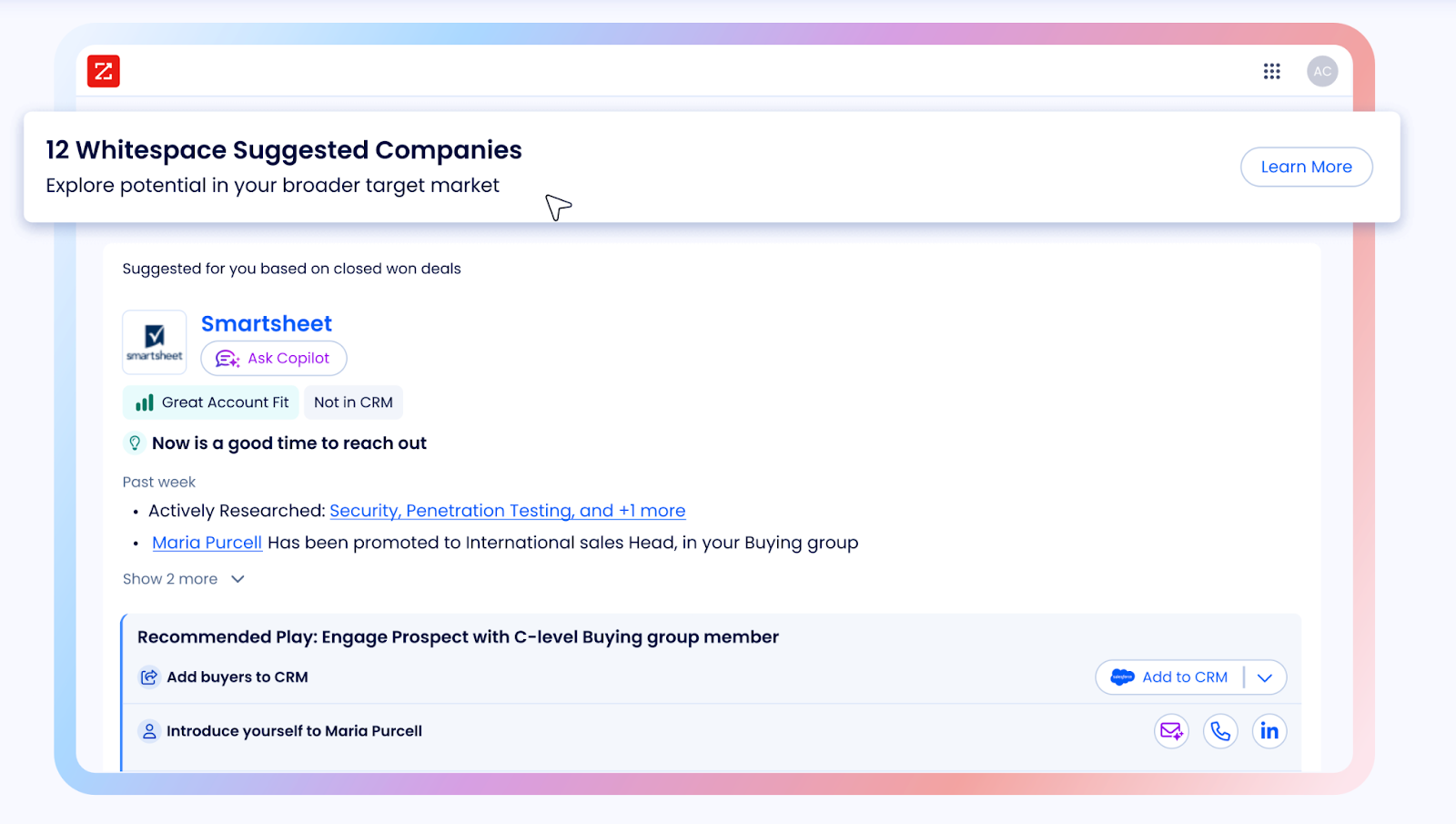The width and height of the screenshot is (1456, 824).
Task: Click 'Add buyers to CRM' label
Action: tap(238, 677)
